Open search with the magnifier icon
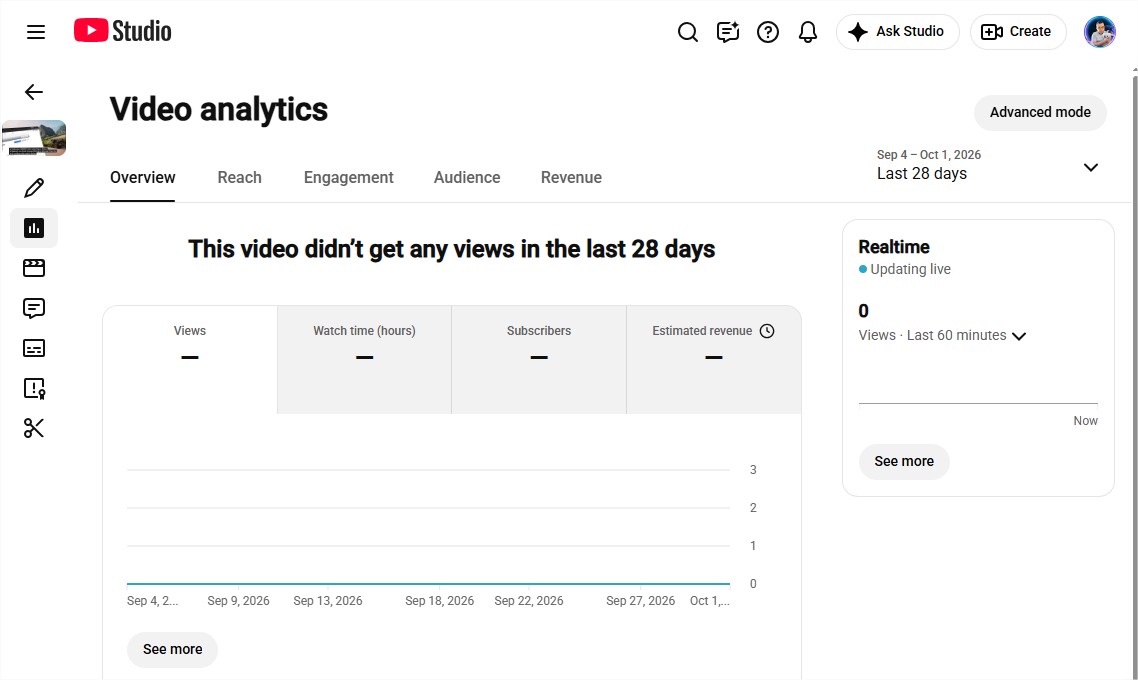Viewport: 1138px width, 680px height. (687, 32)
